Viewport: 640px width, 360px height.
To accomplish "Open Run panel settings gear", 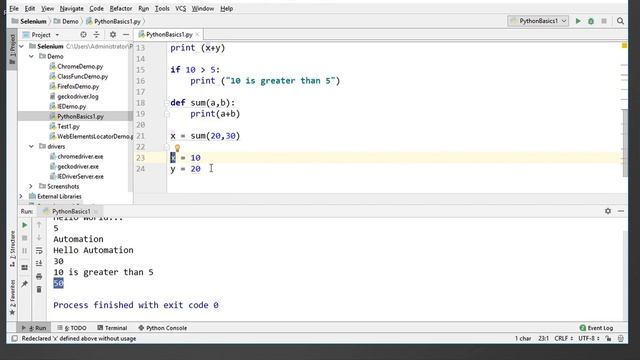I will tap(608, 211).
